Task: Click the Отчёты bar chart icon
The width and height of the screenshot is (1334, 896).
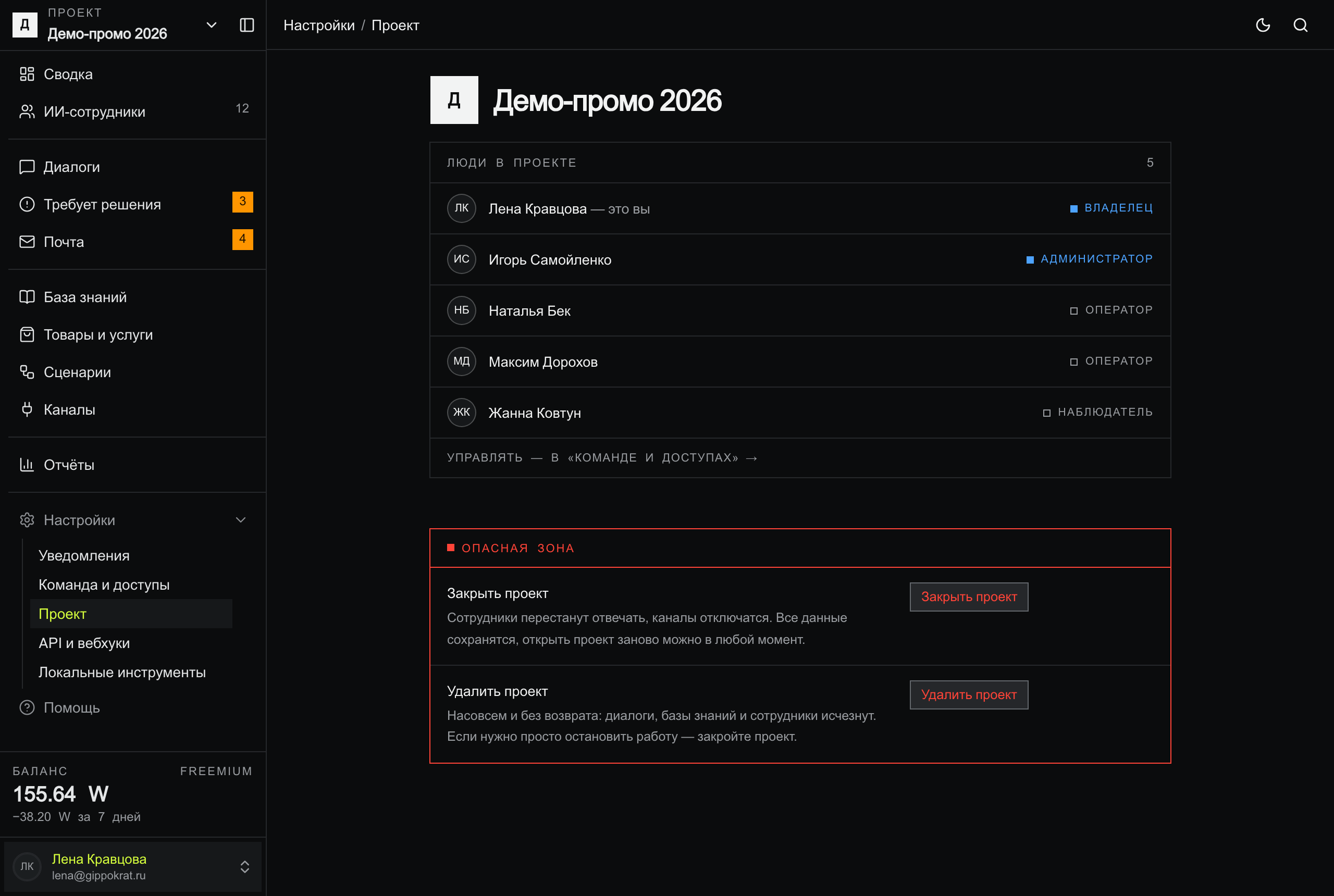Action: [27, 465]
